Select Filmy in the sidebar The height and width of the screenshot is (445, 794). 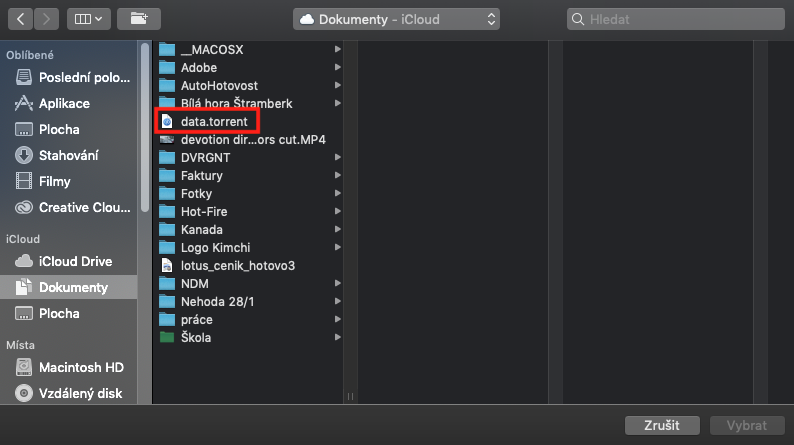click(x=54, y=181)
